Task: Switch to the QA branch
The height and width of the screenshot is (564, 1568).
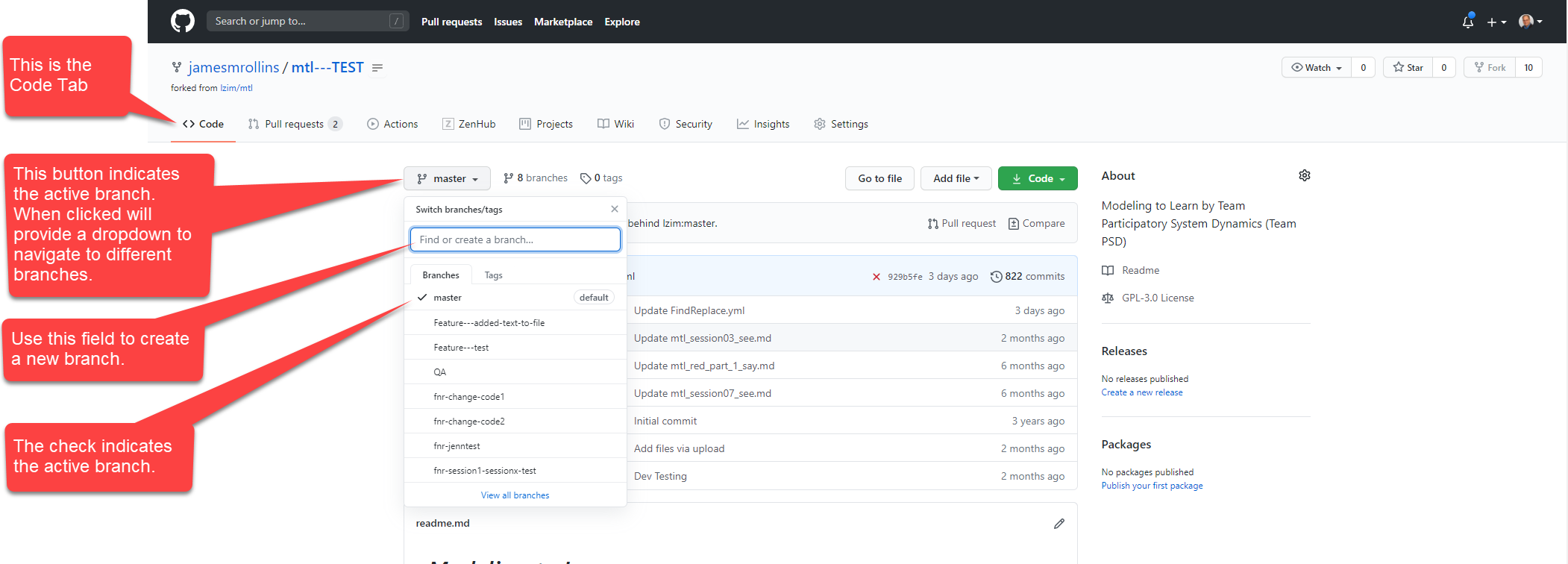Action: tap(515, 372)
